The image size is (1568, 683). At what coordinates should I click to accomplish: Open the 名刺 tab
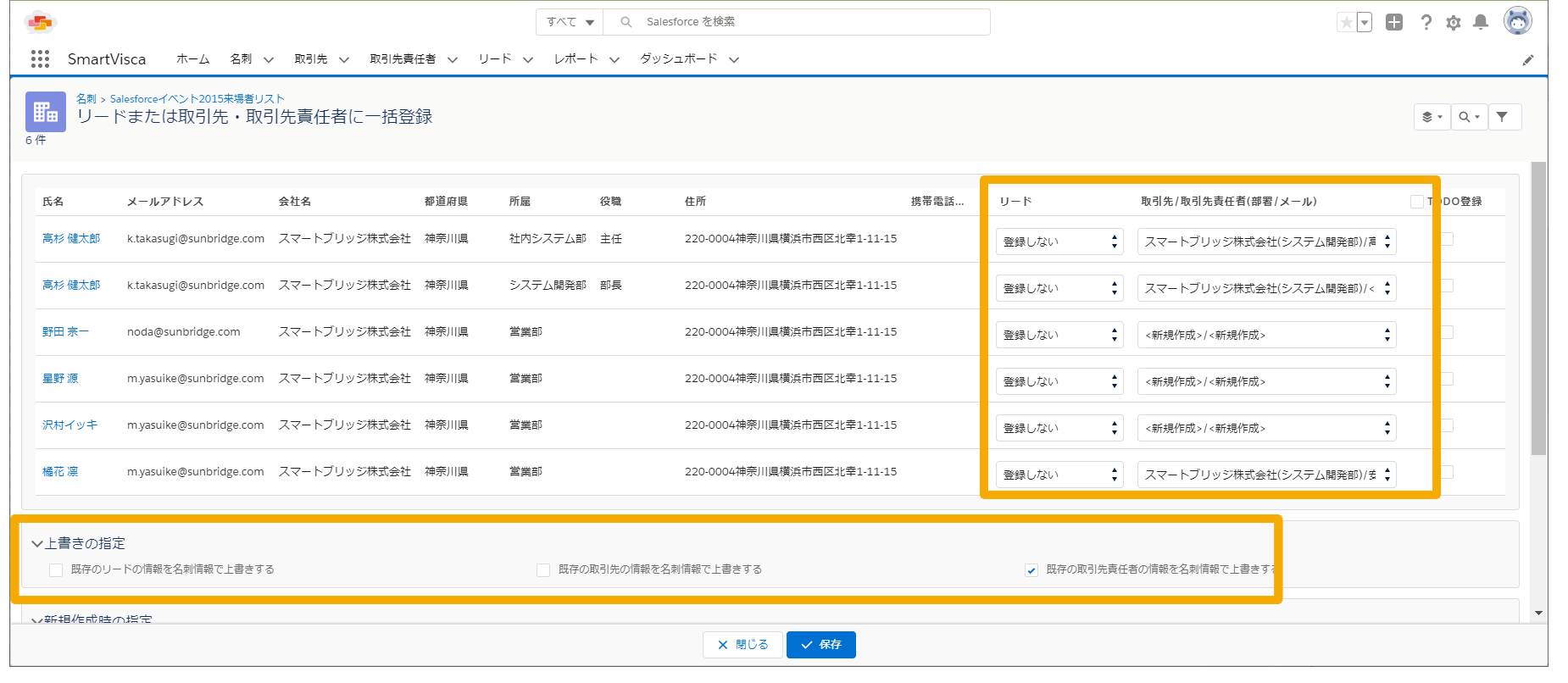(241, 58)
